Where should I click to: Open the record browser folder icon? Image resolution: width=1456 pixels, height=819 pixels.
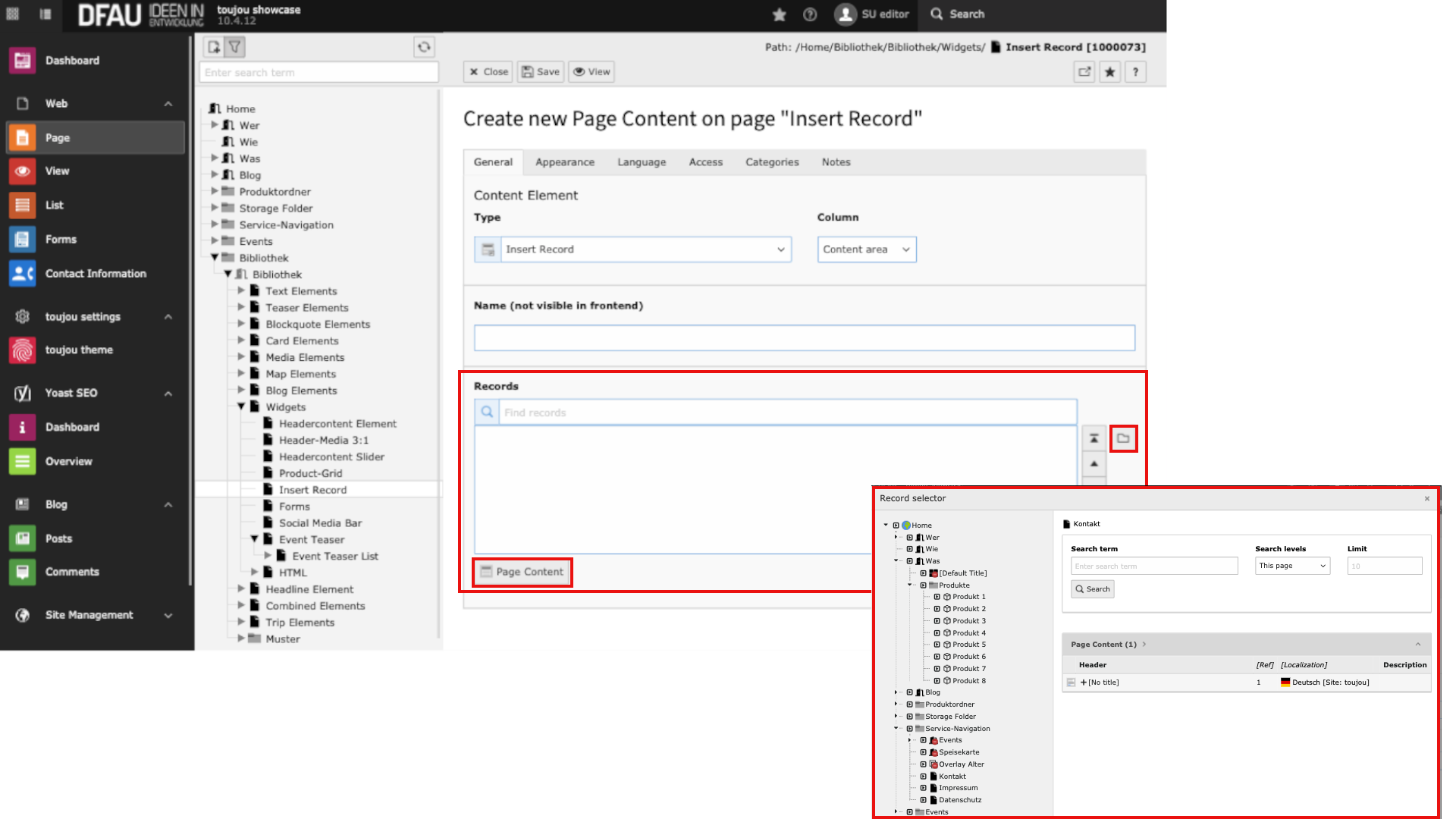click(1123, 438)
